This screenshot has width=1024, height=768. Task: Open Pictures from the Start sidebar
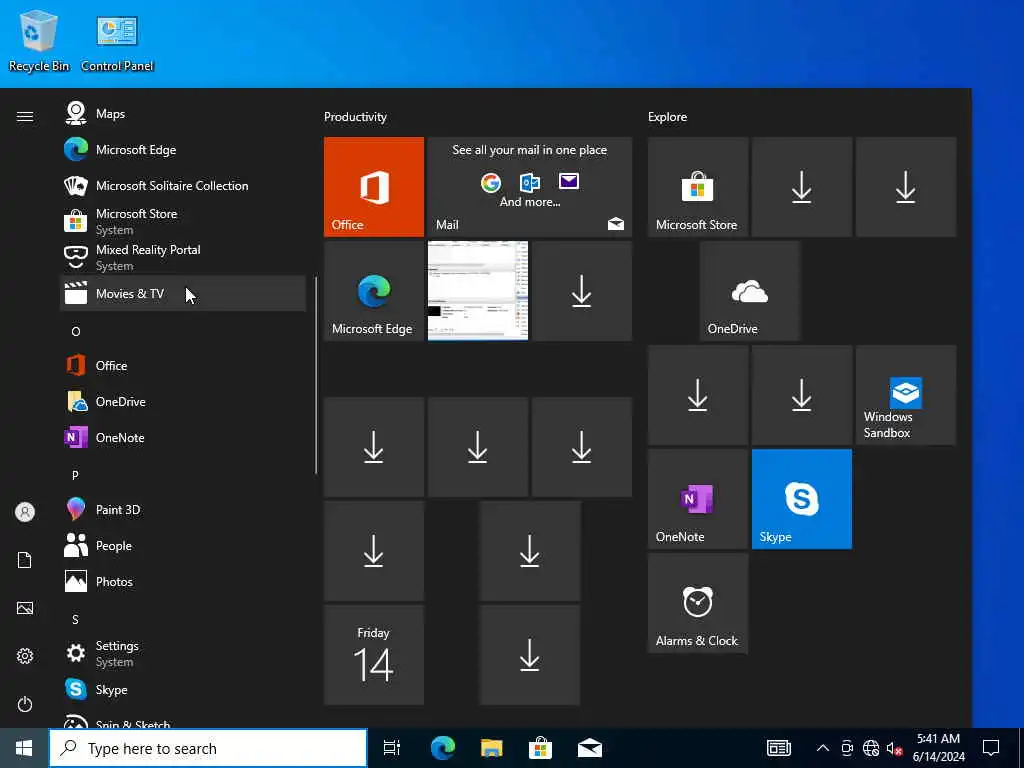[25, 608]
